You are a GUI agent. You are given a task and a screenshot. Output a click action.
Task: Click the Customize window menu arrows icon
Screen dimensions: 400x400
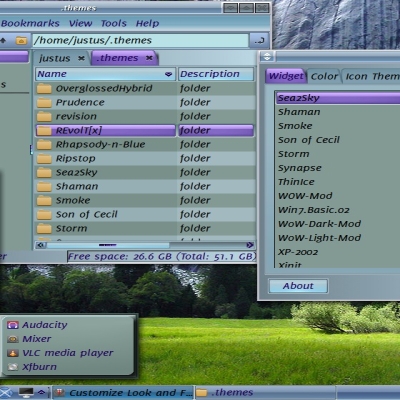click(267, 57)
